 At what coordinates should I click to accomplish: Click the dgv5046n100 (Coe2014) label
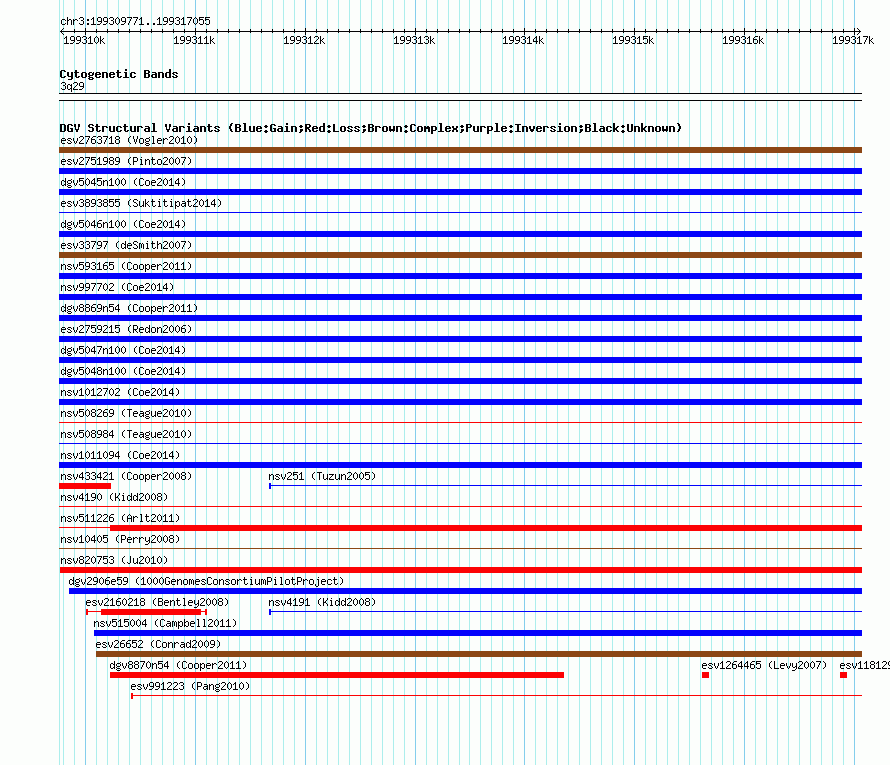tap(123, 224)
